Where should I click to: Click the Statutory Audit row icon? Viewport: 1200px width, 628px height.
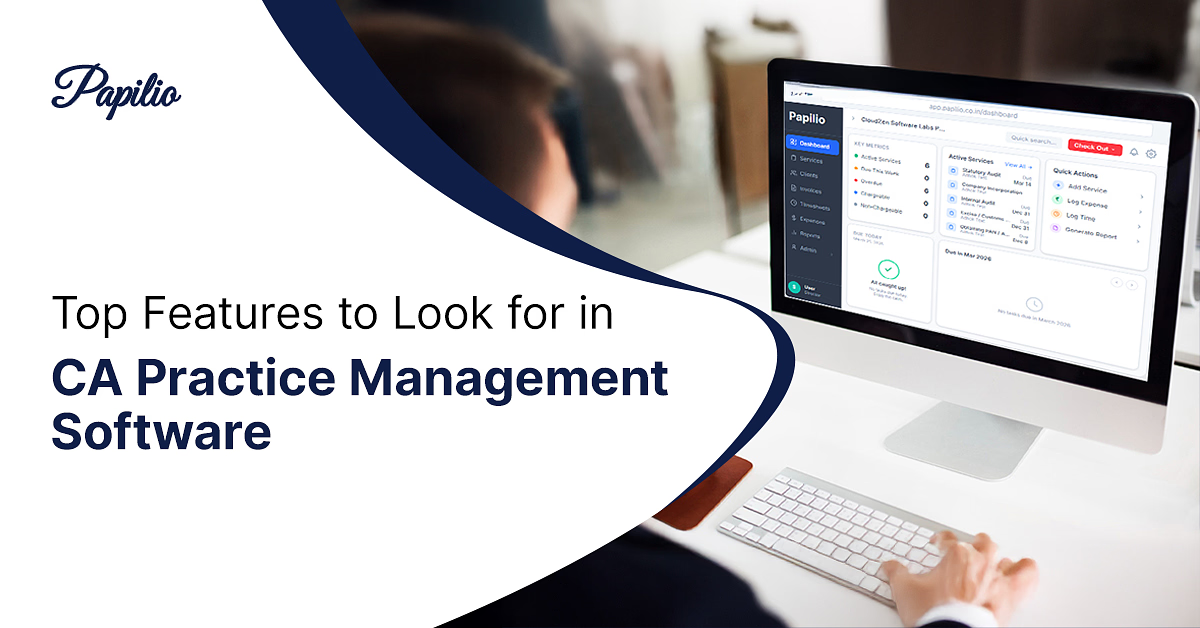pyautogui.click(x=952, y=171)
